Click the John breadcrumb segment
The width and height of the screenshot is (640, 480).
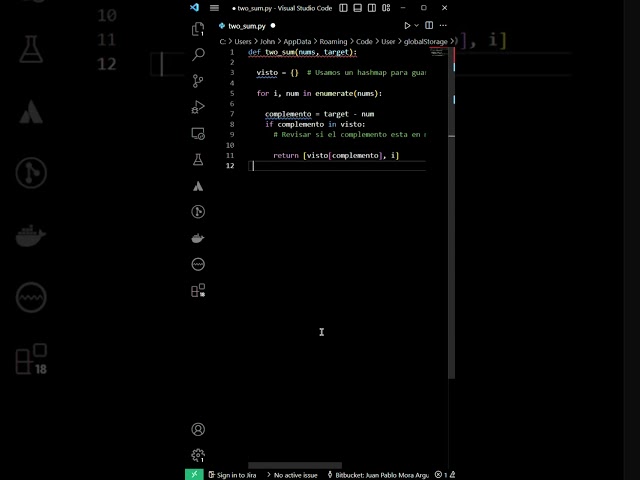pyautogui.click(x=267, y=42)
